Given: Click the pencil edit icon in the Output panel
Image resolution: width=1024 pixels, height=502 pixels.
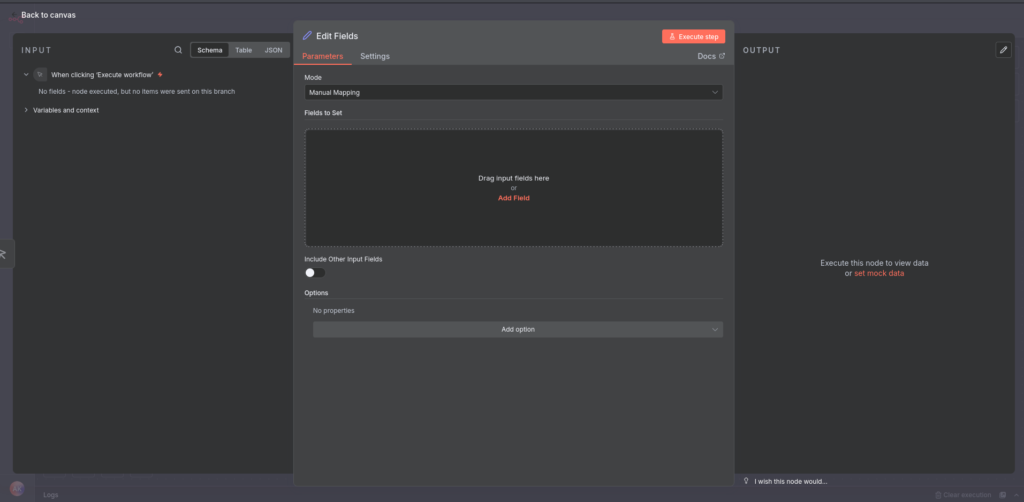Looking at the screenshot, I should pyautogui.click(x=1003, y=50).
